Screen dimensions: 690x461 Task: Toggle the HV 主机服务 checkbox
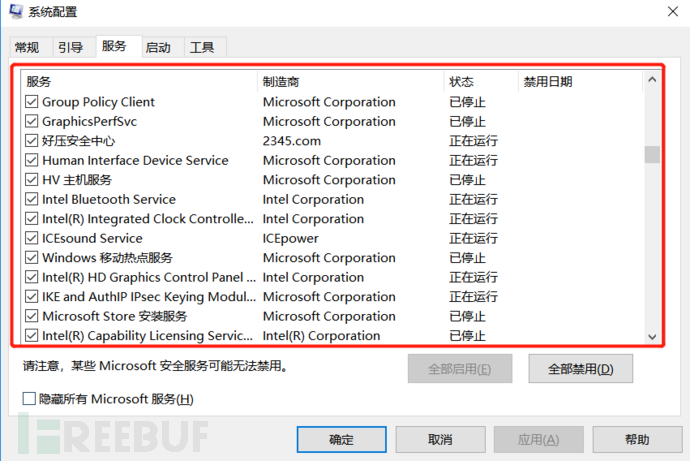click(31, 180)
